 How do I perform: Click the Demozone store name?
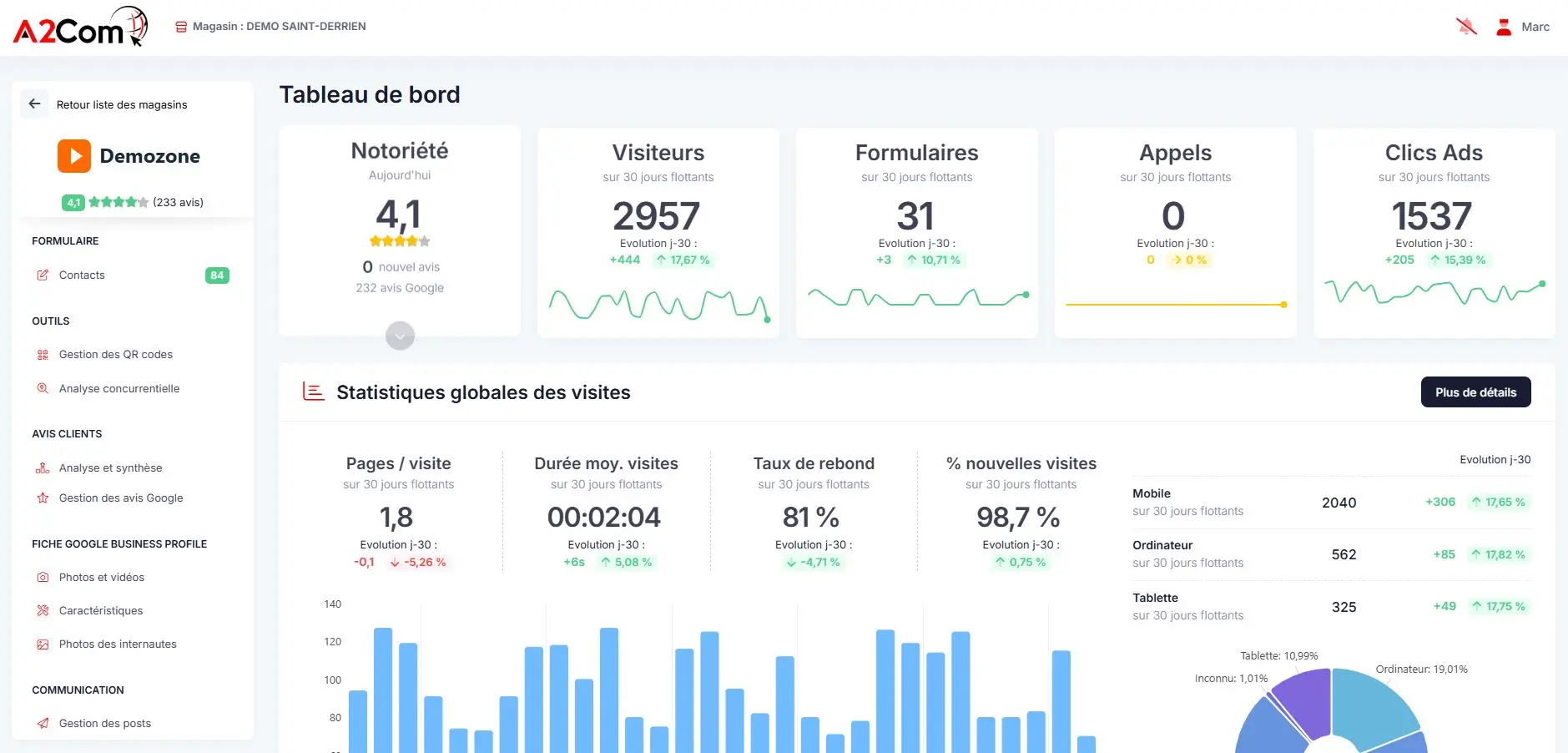pos(150,156)
